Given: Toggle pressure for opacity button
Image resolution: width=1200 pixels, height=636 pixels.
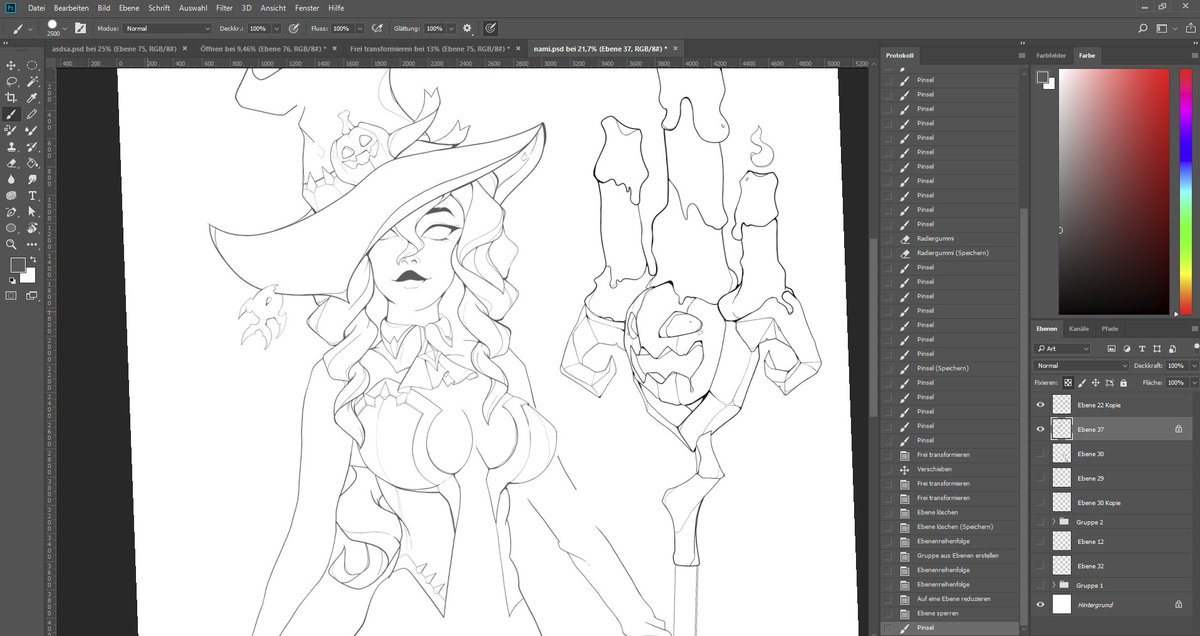Looking at the screenshot, I should 293,29.
